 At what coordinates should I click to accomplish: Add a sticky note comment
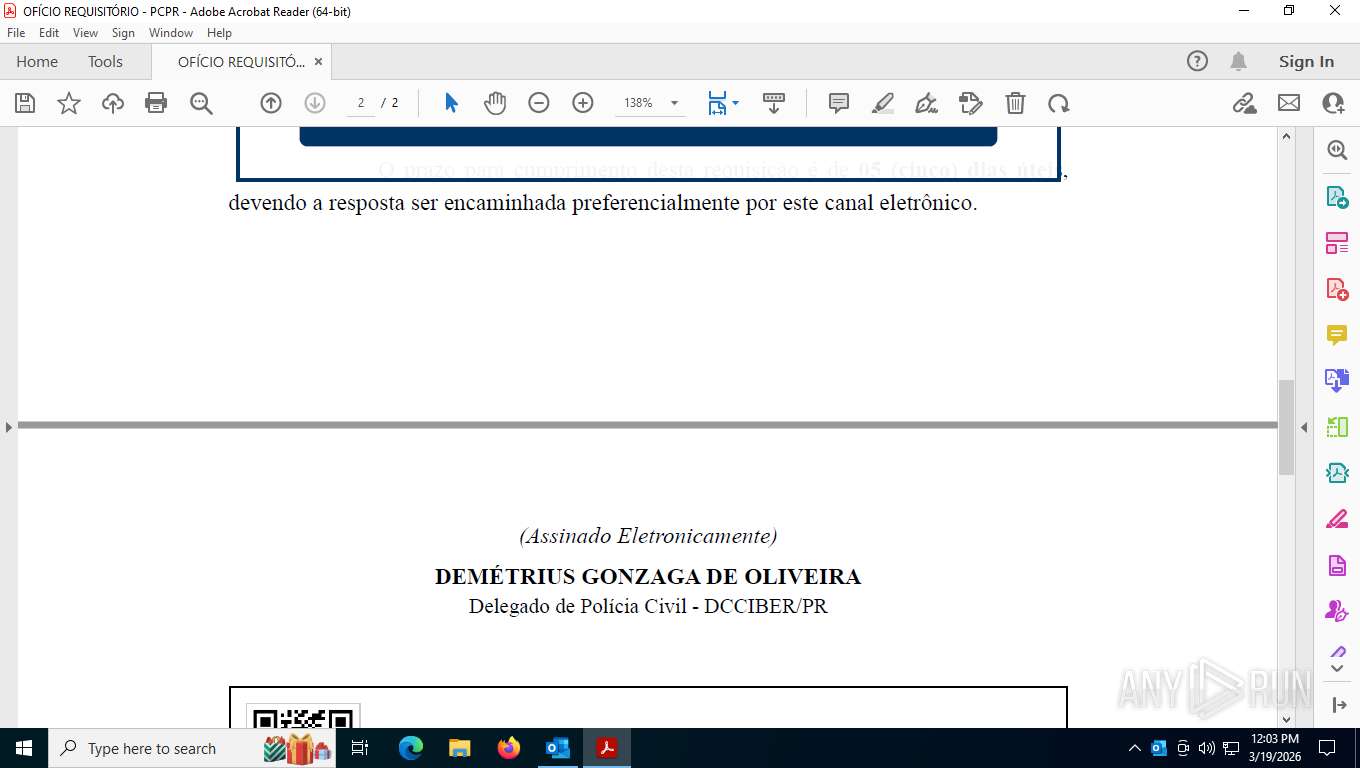point(839,103)
